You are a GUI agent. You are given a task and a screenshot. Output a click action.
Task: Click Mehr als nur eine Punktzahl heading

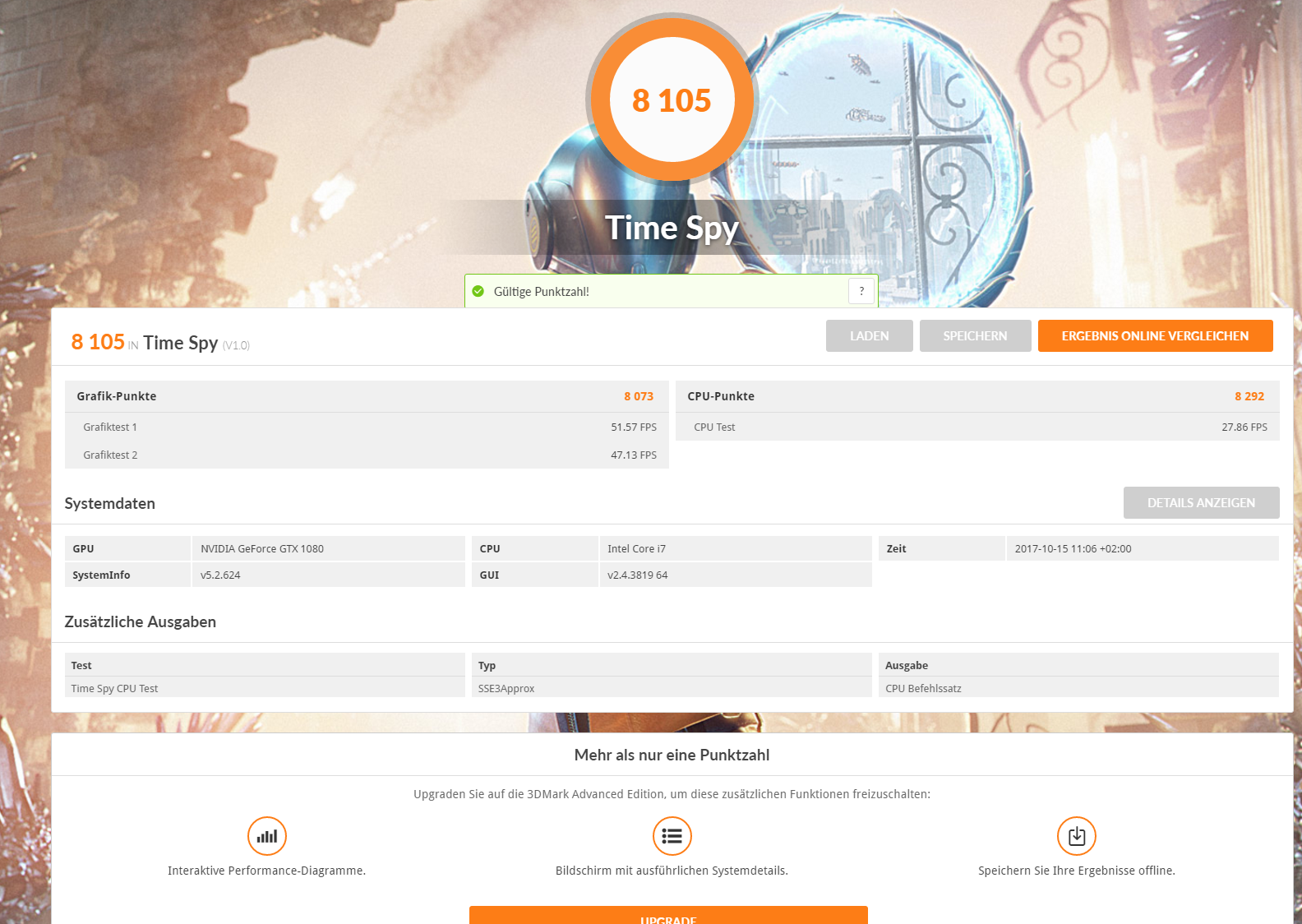pos(672,755)
